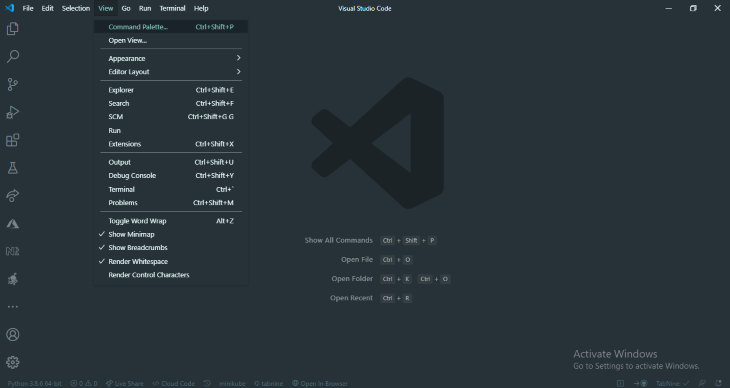The width and height of the screenshot is (730, 388).
Task: Click Cloud Code in the status bar
Action: tap(174, 383)
